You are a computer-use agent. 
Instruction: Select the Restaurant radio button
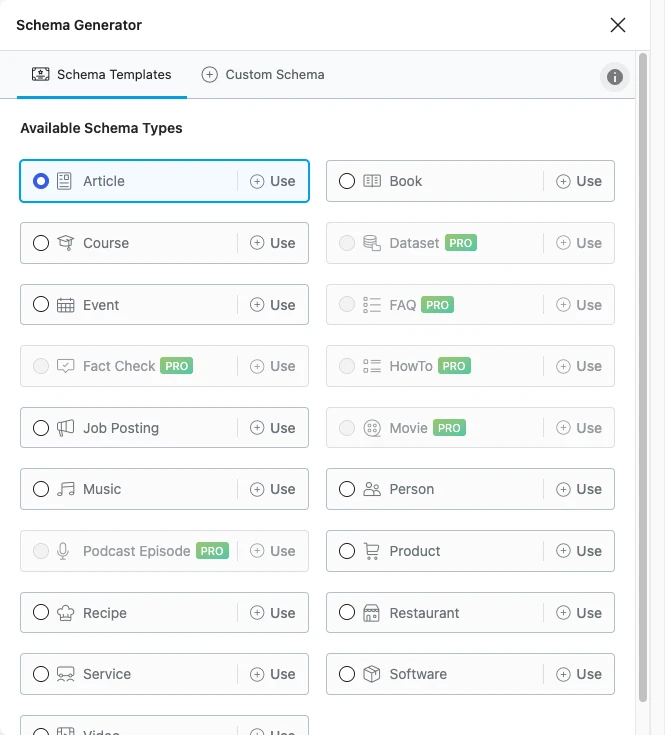pos(347,612)
